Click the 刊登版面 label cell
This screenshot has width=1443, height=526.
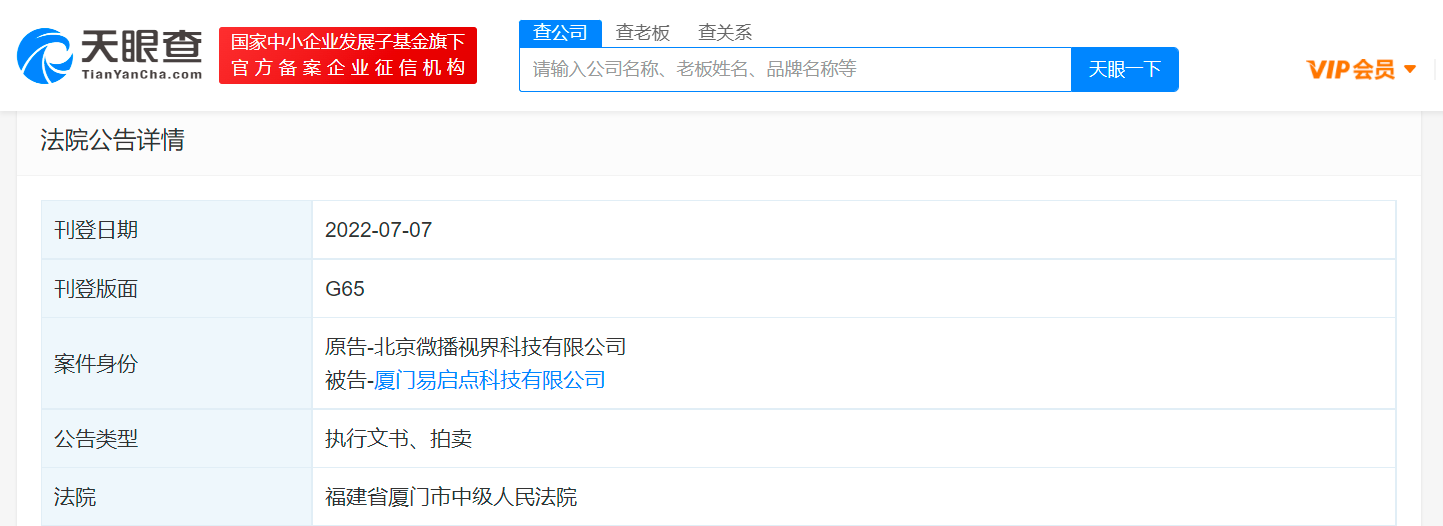[177, 289]
